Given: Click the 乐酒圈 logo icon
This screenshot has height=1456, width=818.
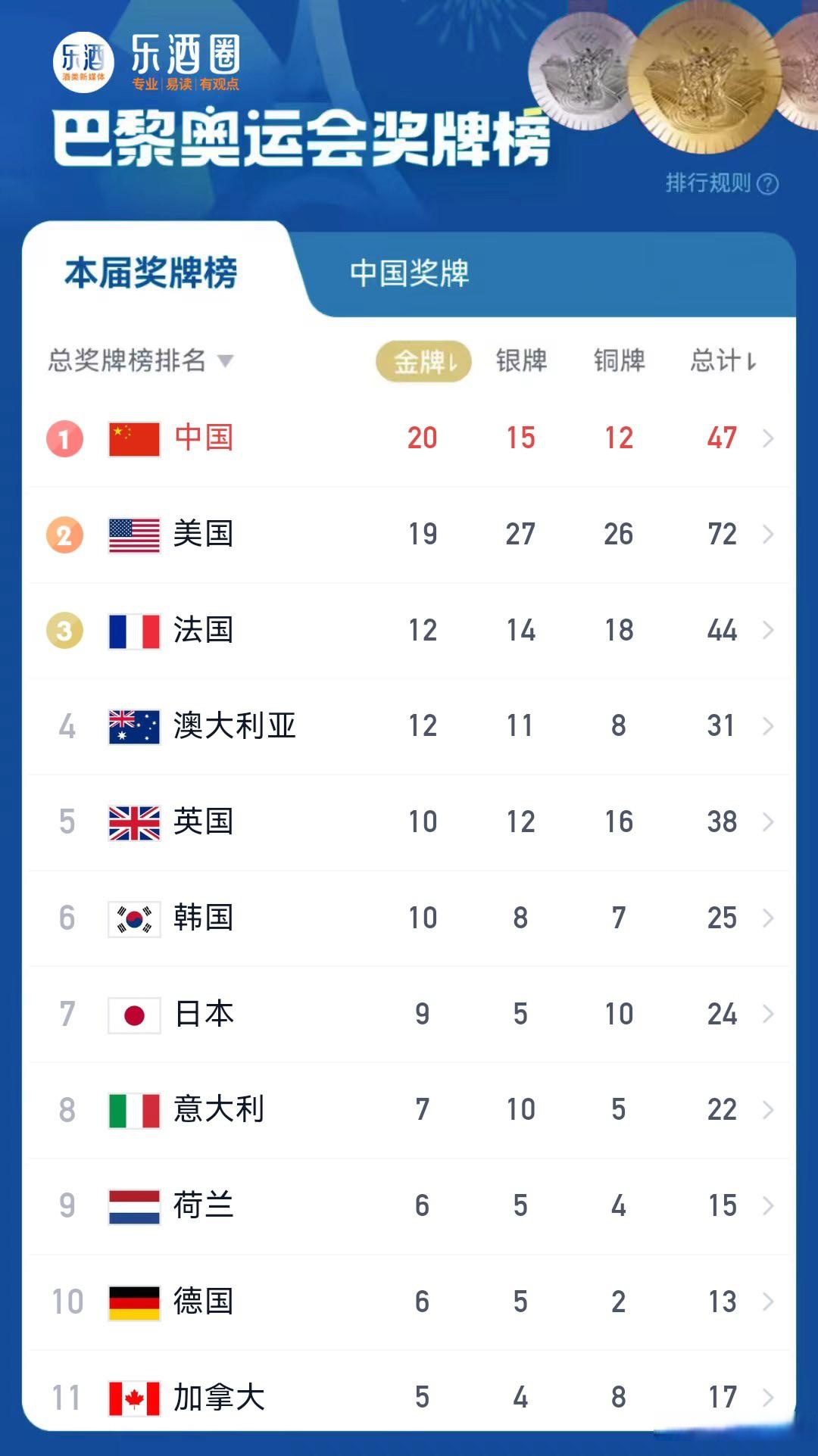Looking at the screenshot, I should (x=85, y=62).
